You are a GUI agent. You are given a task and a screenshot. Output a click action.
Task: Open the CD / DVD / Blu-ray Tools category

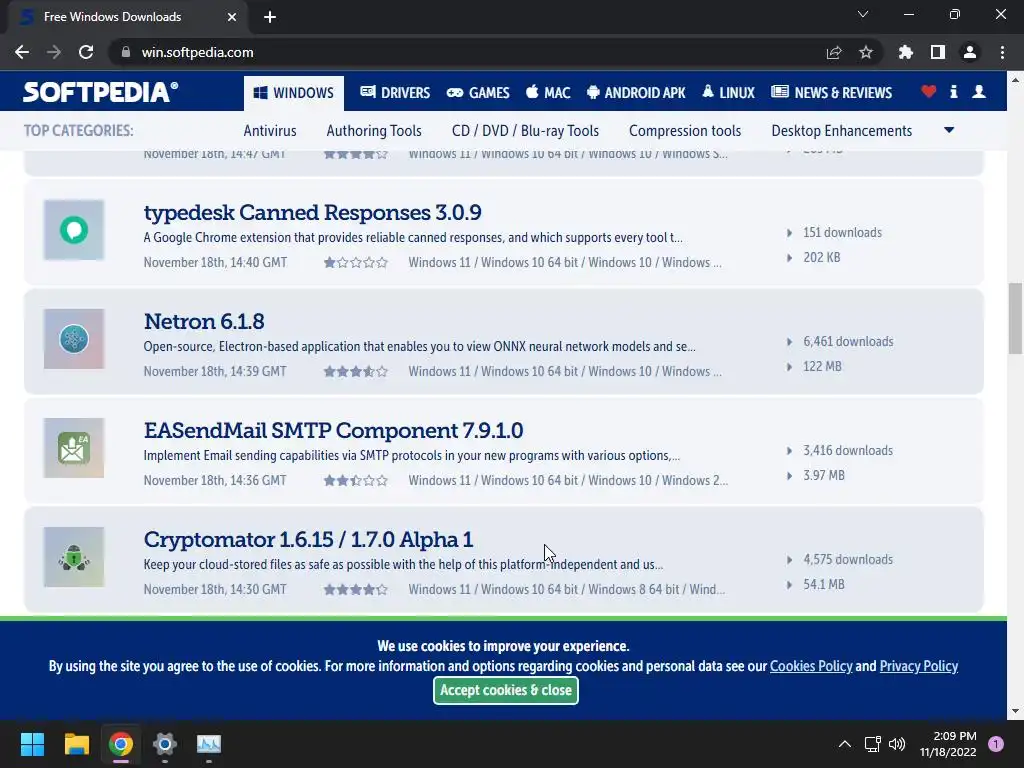point(525,131)
